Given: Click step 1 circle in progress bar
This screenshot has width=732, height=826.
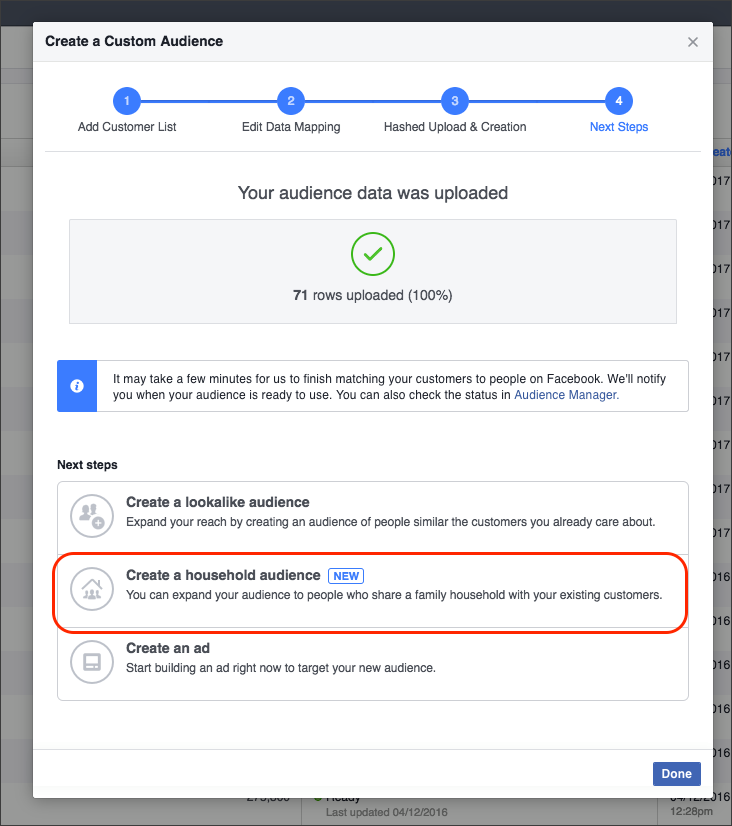Looking at the screenshot, I should click(127, 101).
